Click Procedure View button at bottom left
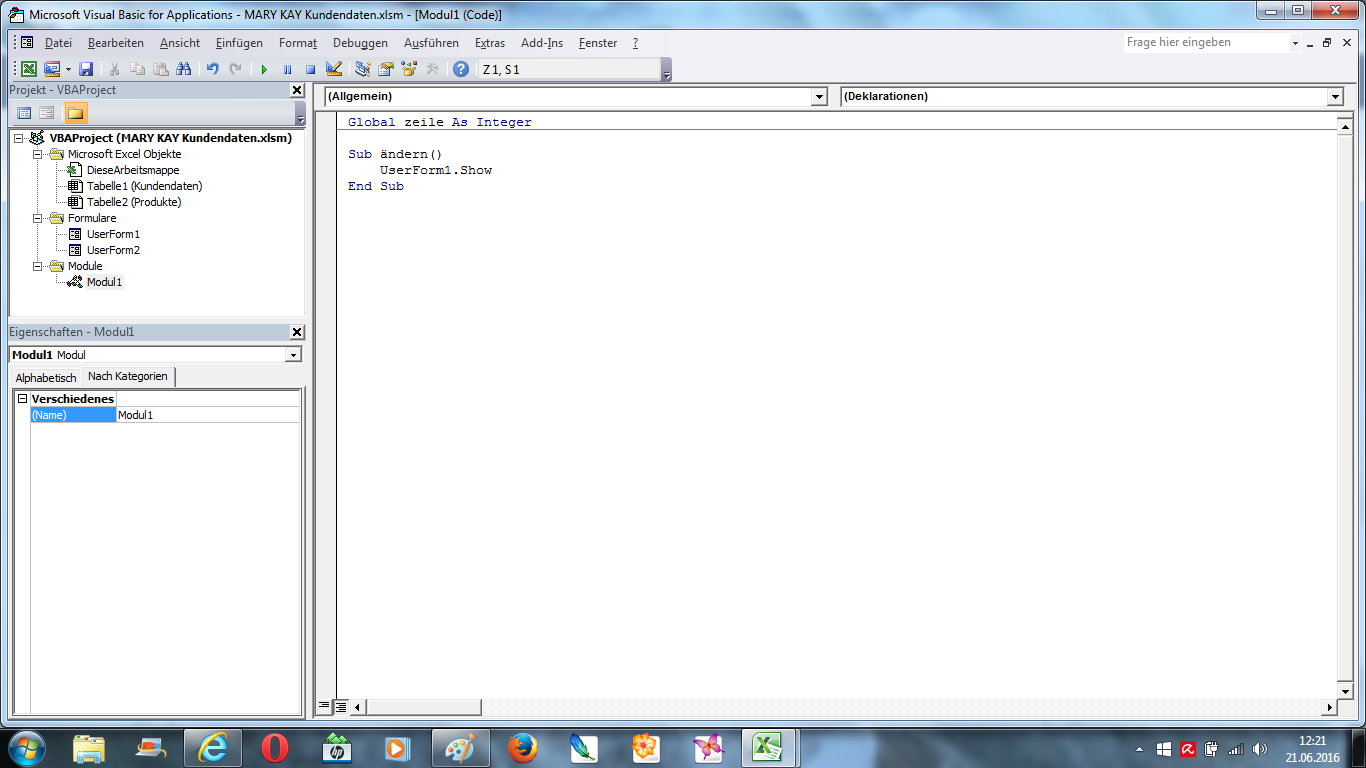Image resolution: width=1366 pixels, height=768 pixels. (324, 707)
